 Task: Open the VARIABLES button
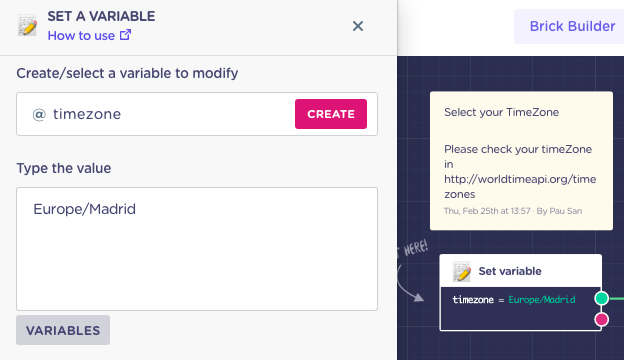63,330
